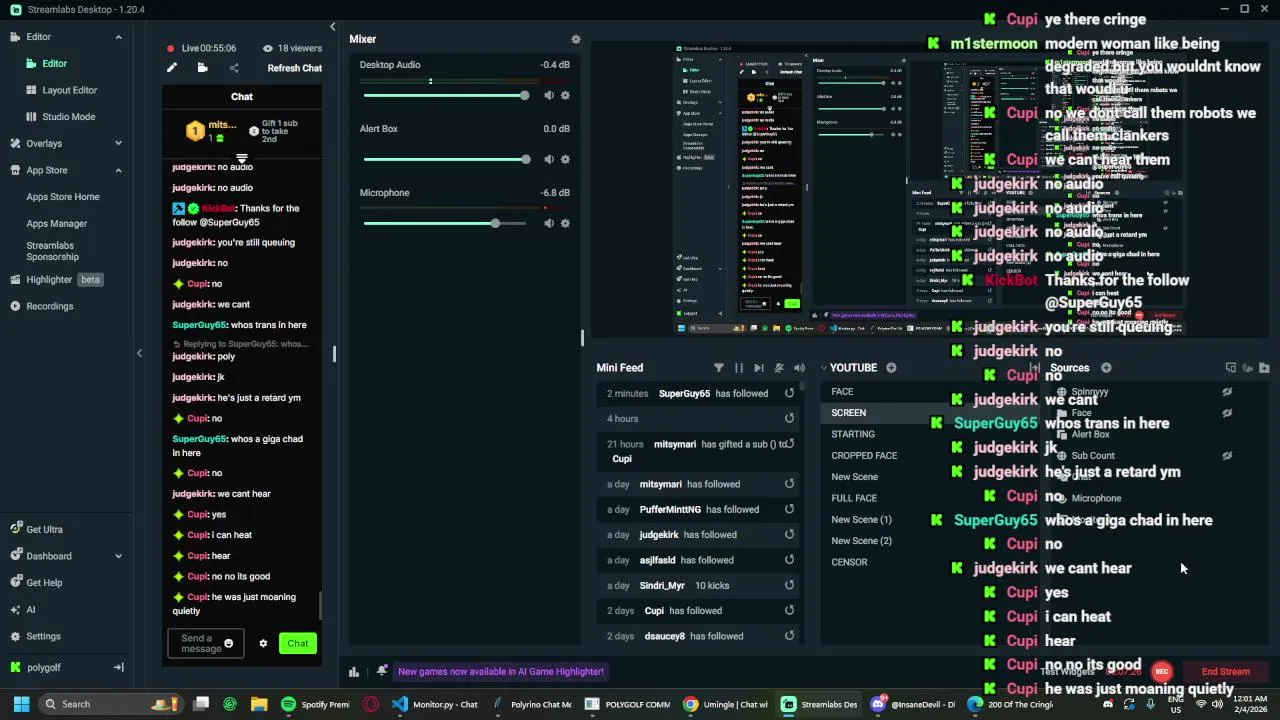The width and height of the screenshot is (1280, 720).
Task: Open Layout Editor in sidebar
Action: tap(69, 90)
